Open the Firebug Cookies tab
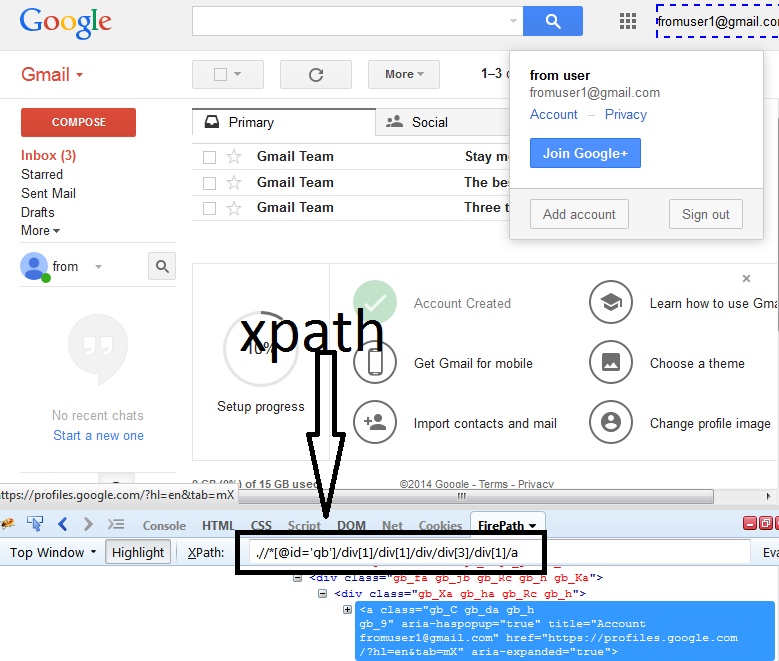This screenshot has width=779, height=661. [440, 526]
